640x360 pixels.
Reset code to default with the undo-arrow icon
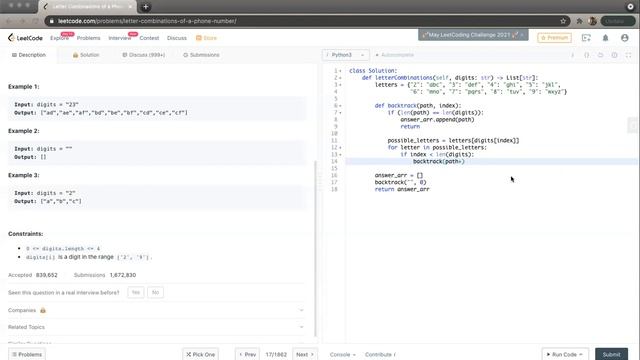click(600, 55)
